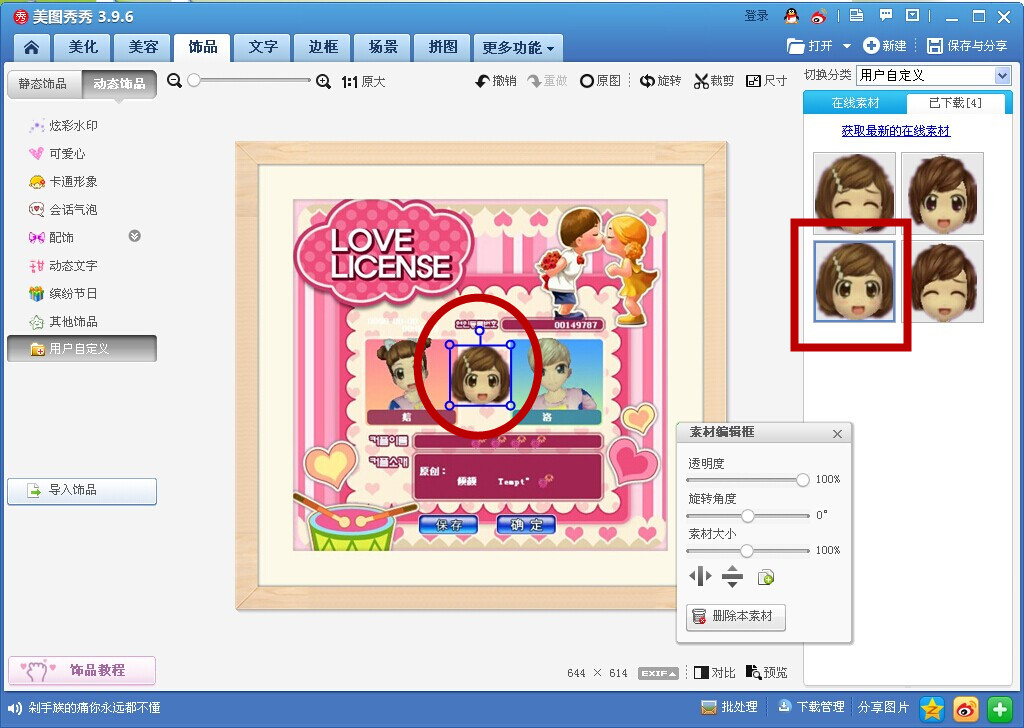Switch to the 已下载[4] tab
This screenshot has height=728, width=1024.
(955, 103)
